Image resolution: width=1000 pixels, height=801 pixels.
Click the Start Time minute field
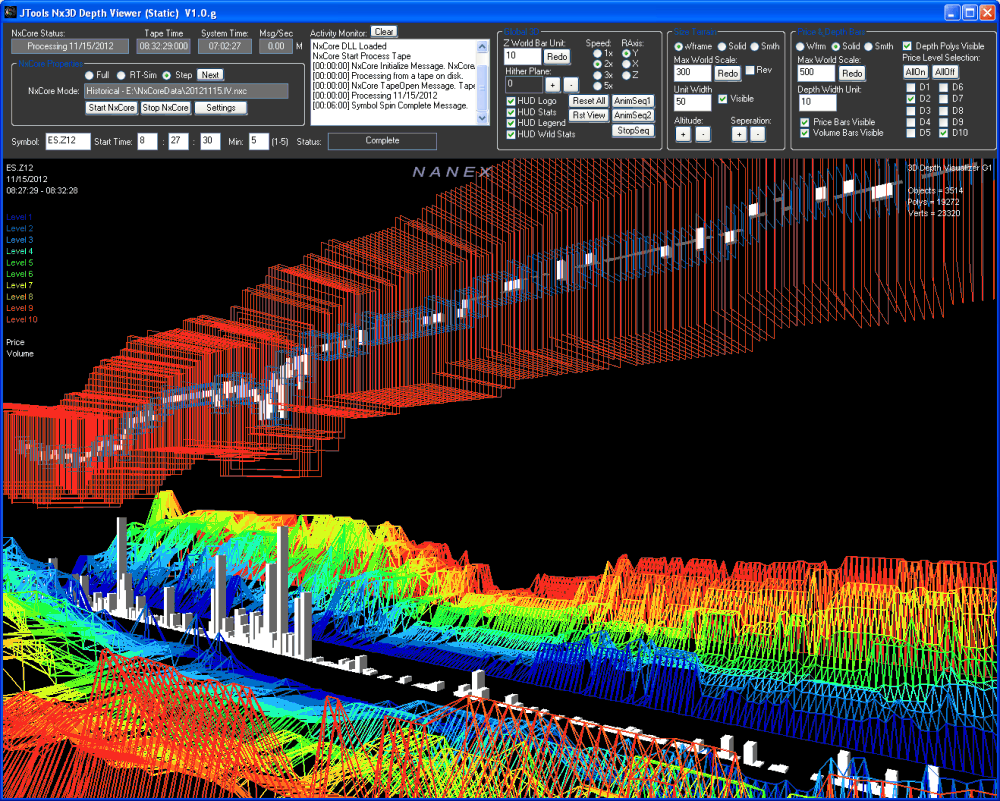coord(179,141)
